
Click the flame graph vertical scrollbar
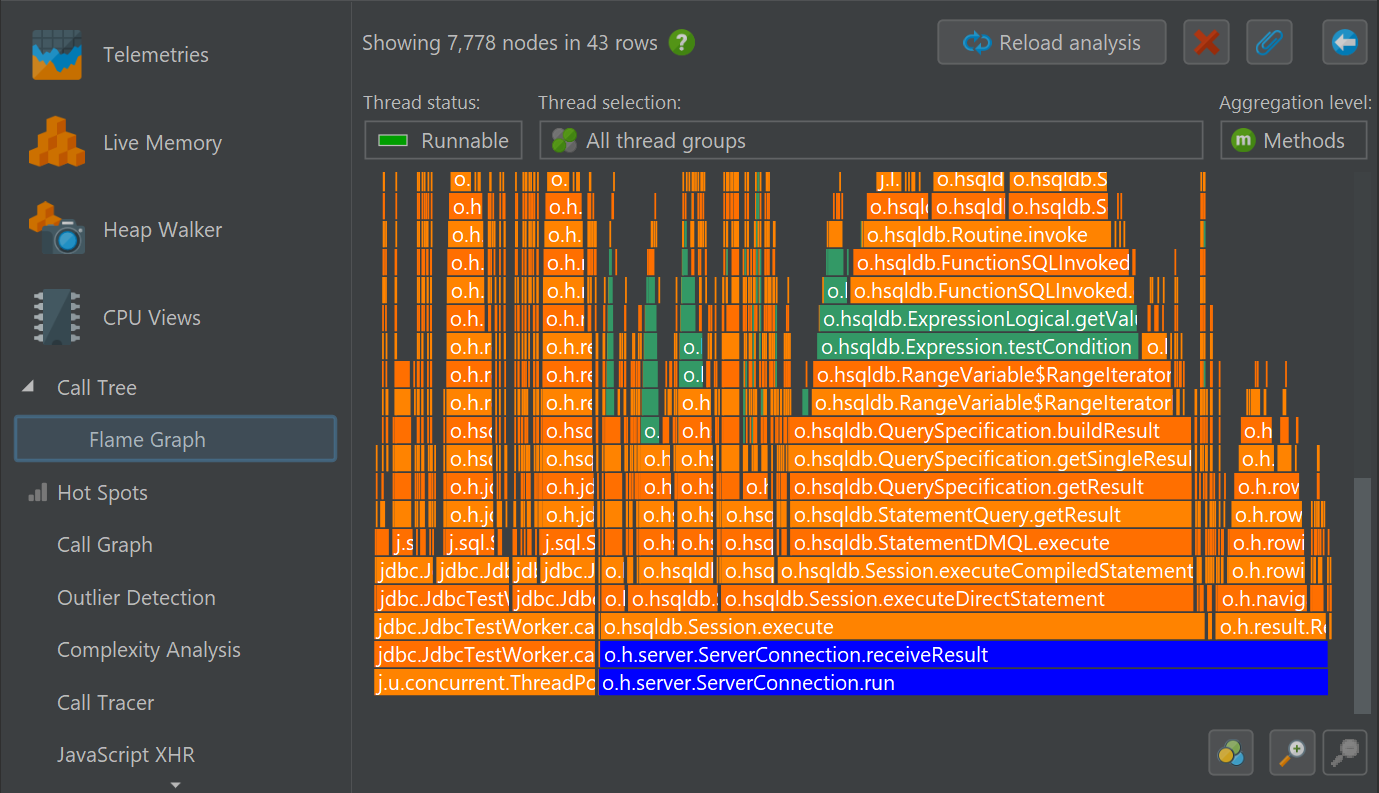click(1361, 594)
